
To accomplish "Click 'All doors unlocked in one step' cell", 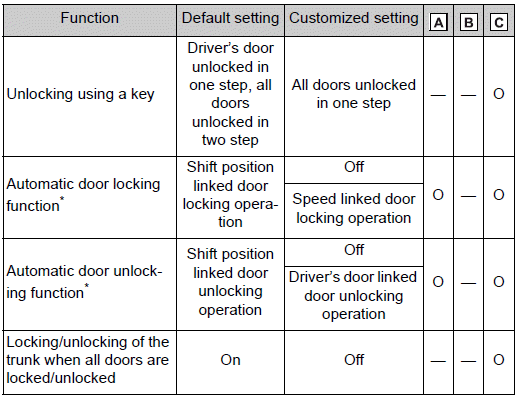I will (x=354, y=94).
